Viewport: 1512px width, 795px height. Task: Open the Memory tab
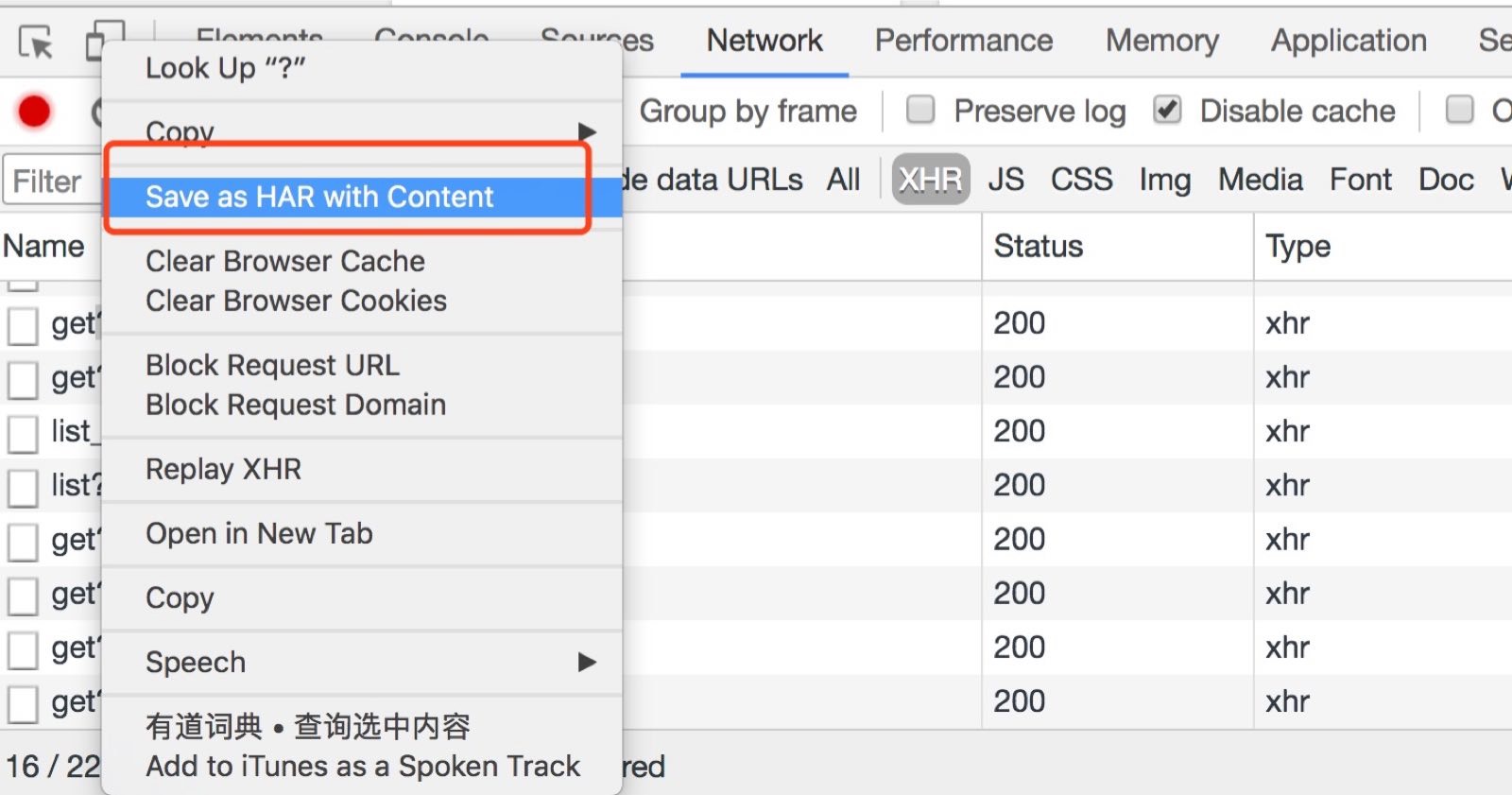pyautogui.click(x=1161, y=41)
